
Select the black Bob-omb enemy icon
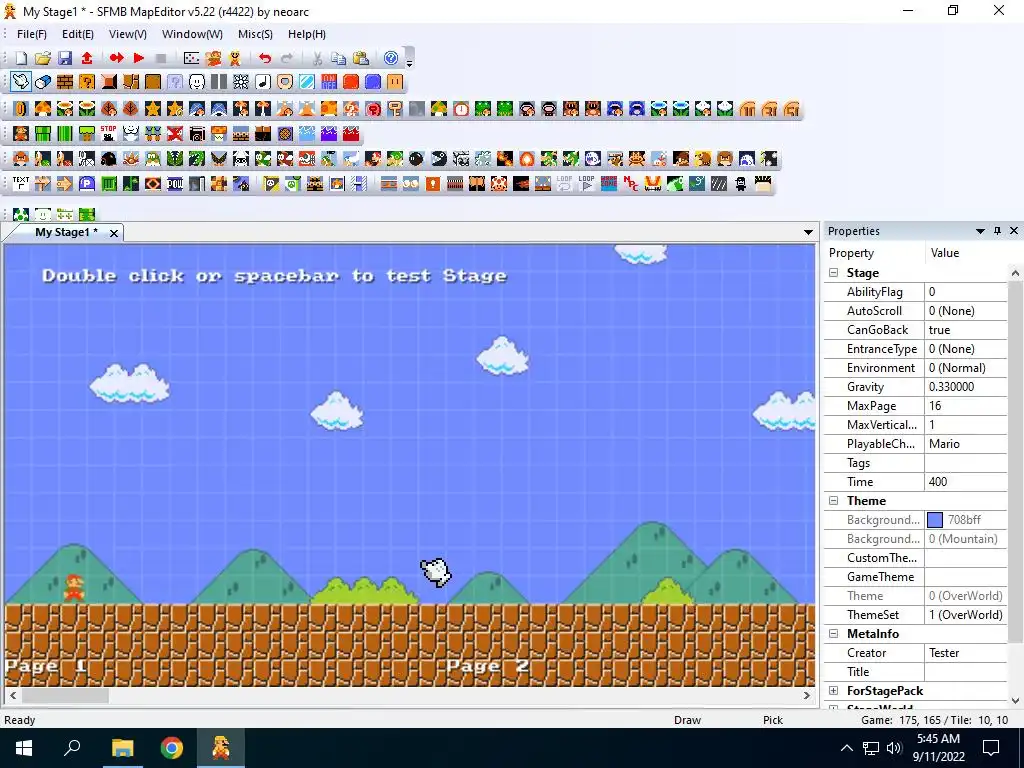417,159
